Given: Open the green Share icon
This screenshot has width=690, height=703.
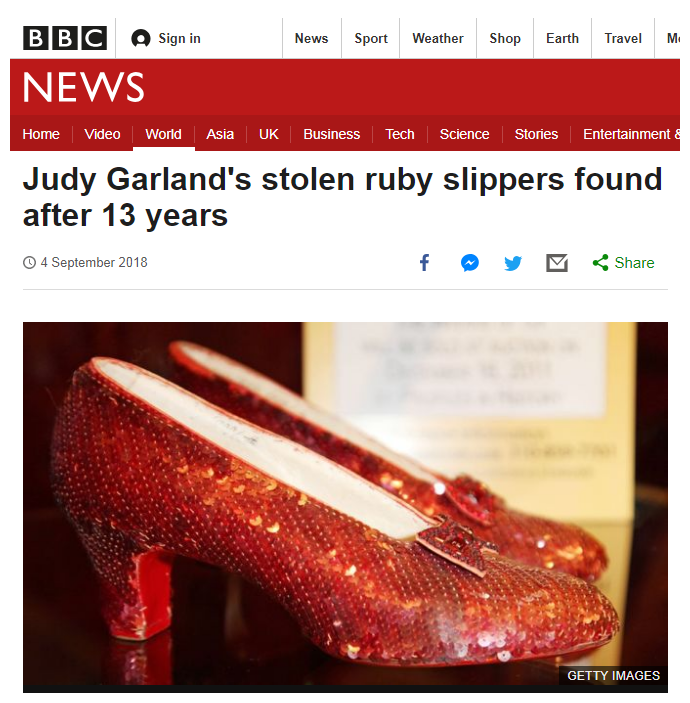Looking at the screenshot, I should point(600,263).
